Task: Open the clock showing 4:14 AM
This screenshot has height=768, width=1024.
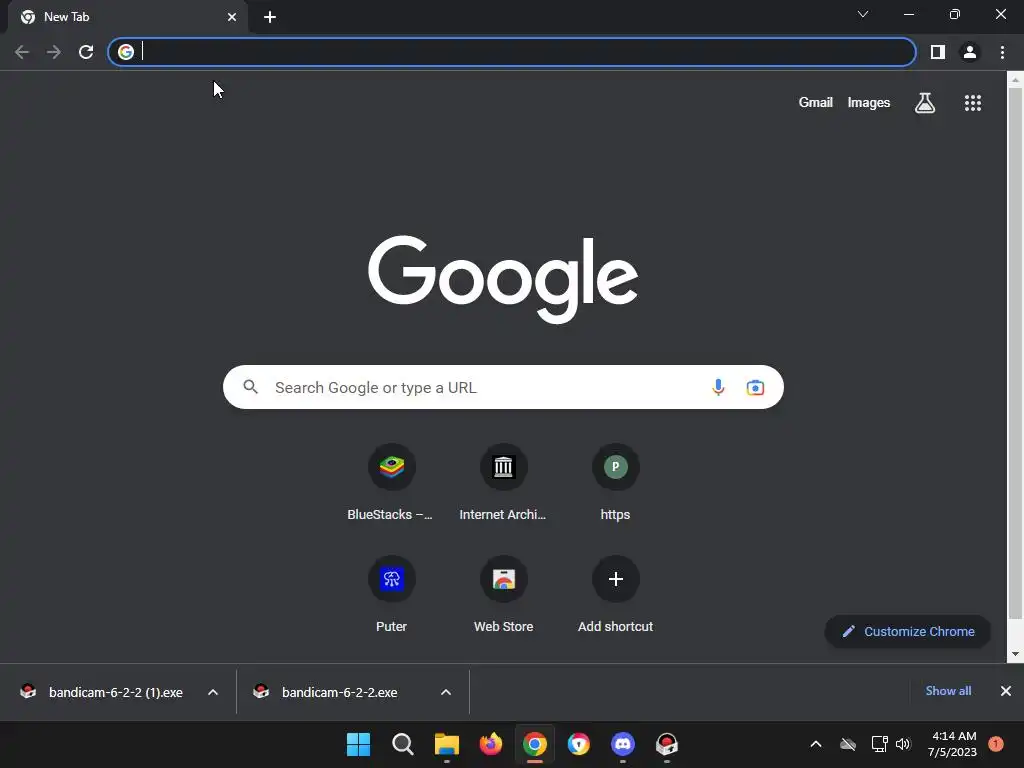Action: click(x=953, y=744)
